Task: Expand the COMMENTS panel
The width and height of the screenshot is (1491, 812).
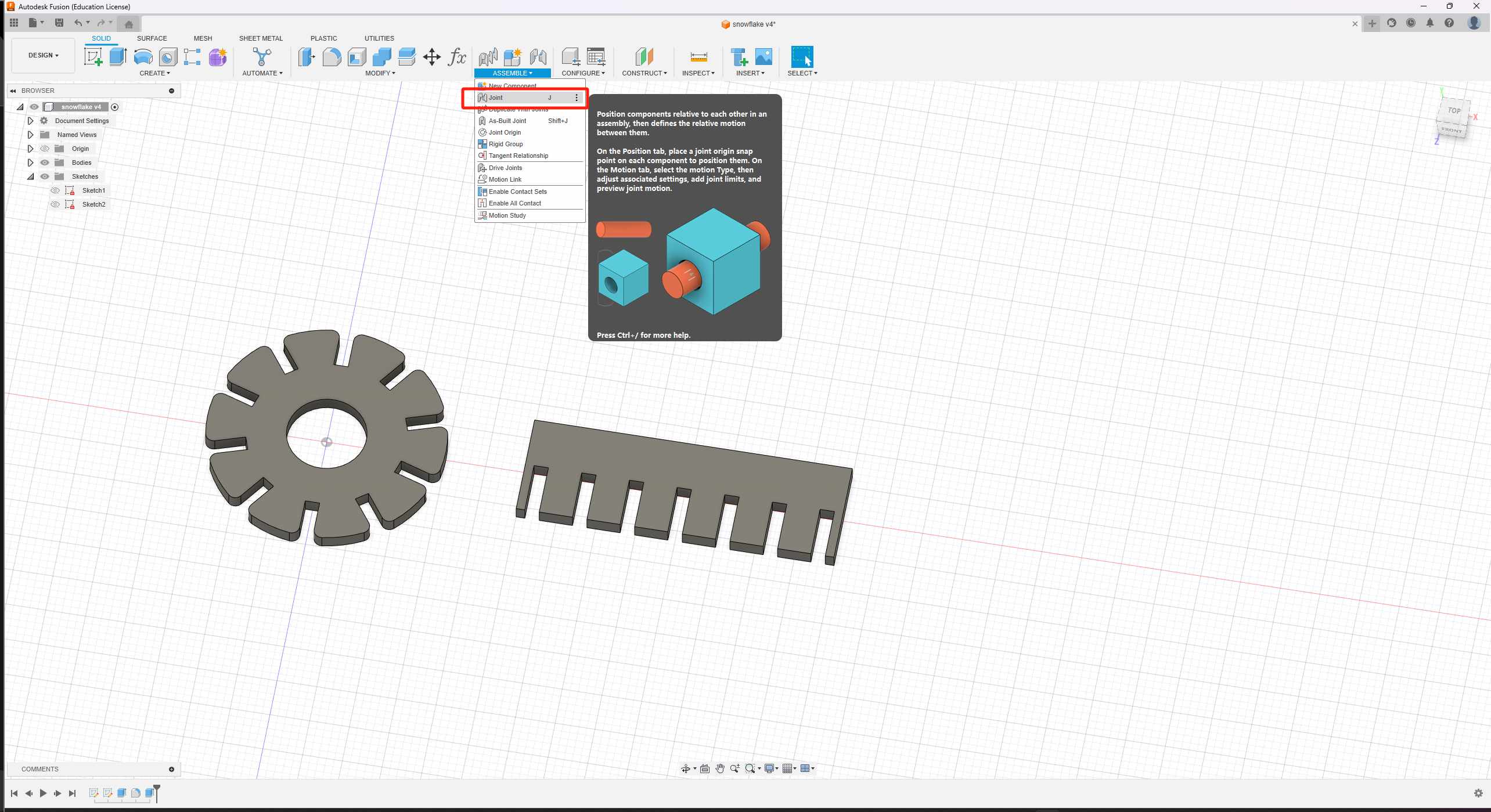Action: (x=171, y=769)
